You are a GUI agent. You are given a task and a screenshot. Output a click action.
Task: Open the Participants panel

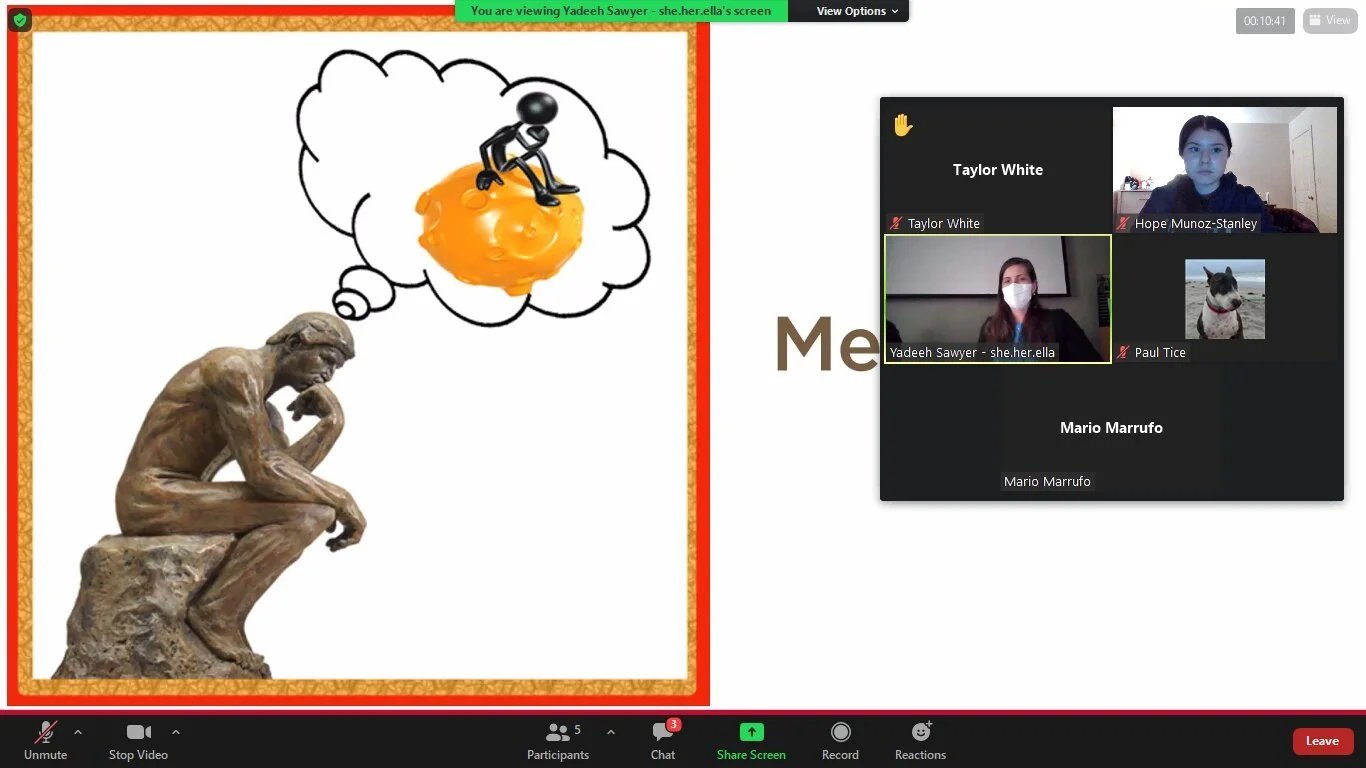[x=558, y=741]
